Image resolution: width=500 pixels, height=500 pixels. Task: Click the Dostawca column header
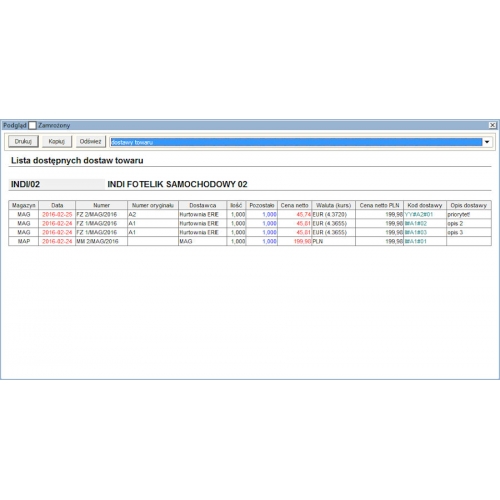tap(203, 205)
